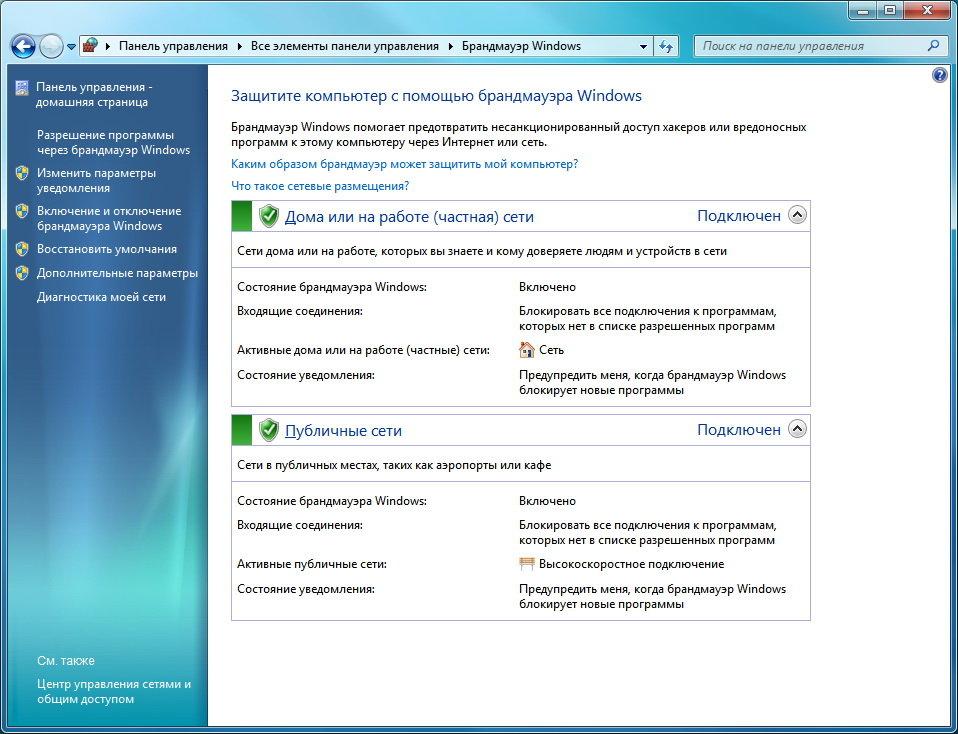Screen dimensions: 958x734
Task: Open link Каким образом брандмауэр может защитить
Action: tap(404, 164)
